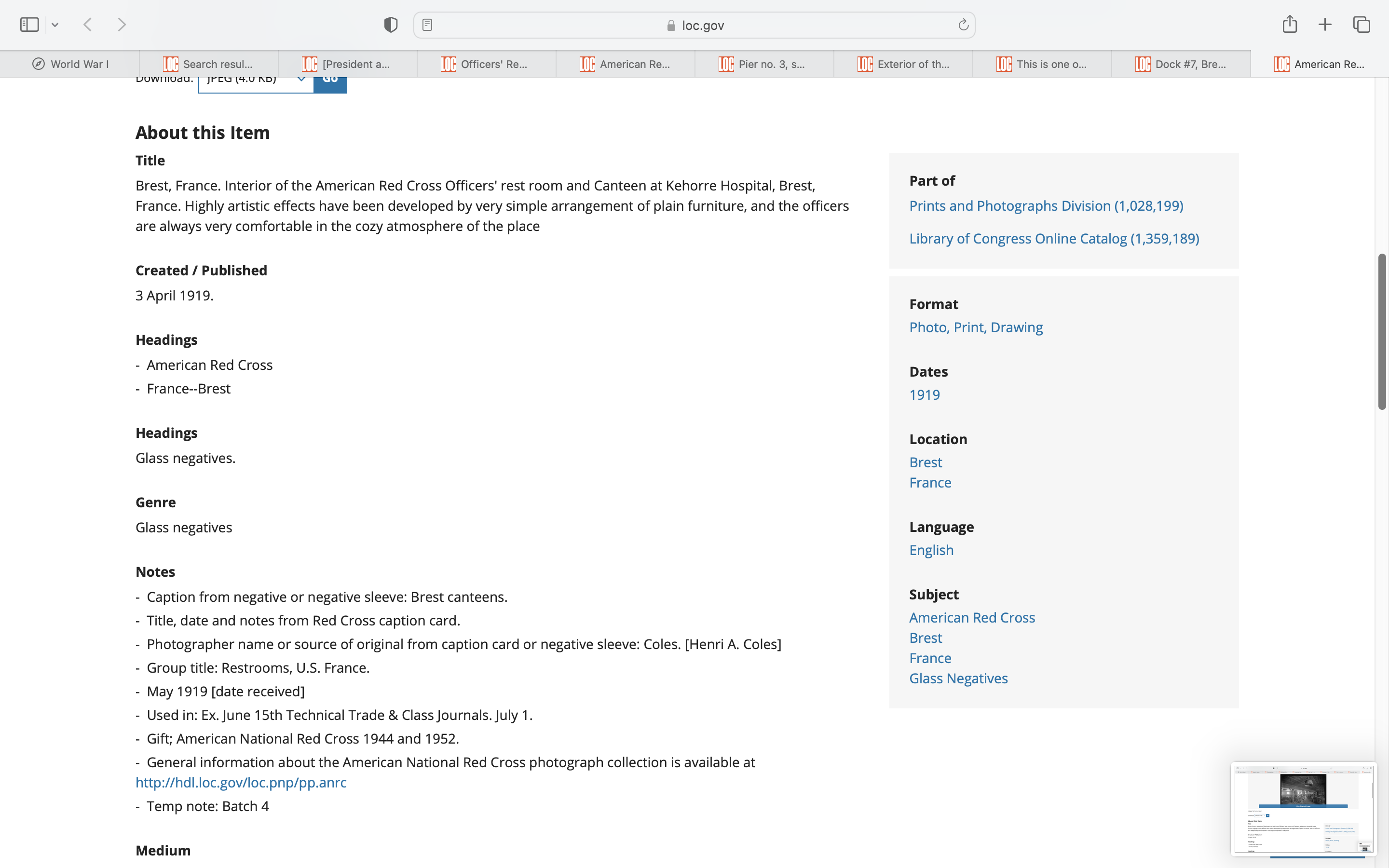Screen dimensions: 1389x868
Task: Reload the page with refresh icon
Action: [963, 25]
